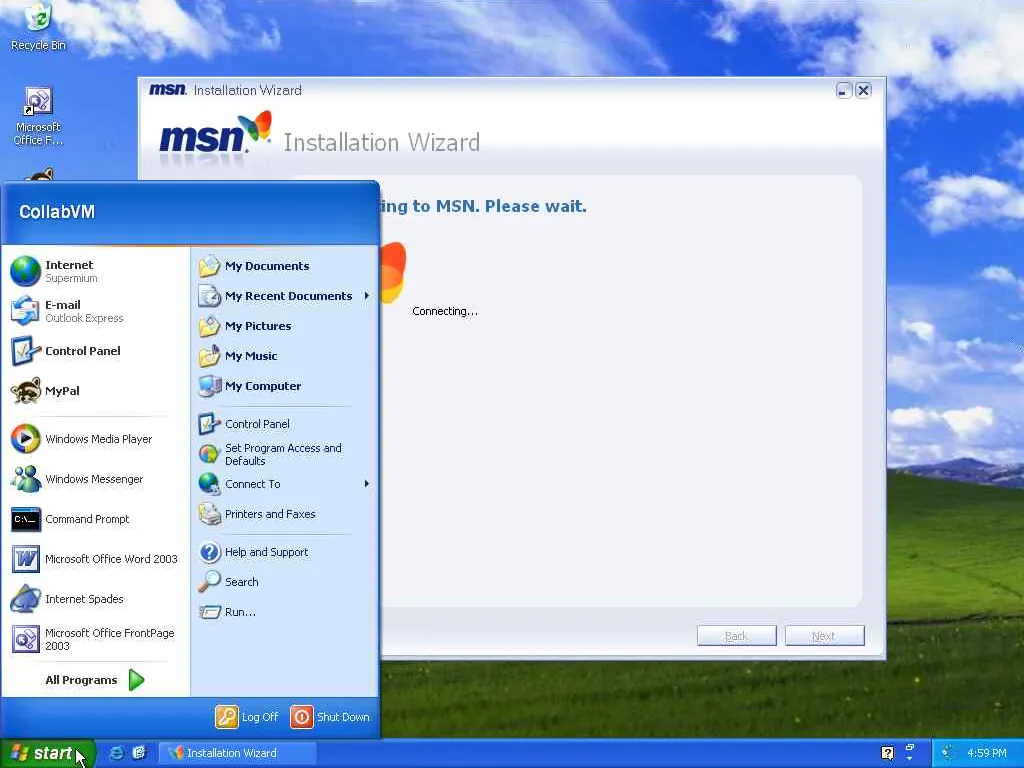Open Search magnifier icon

pyautogui.click(x=210, y=581)
